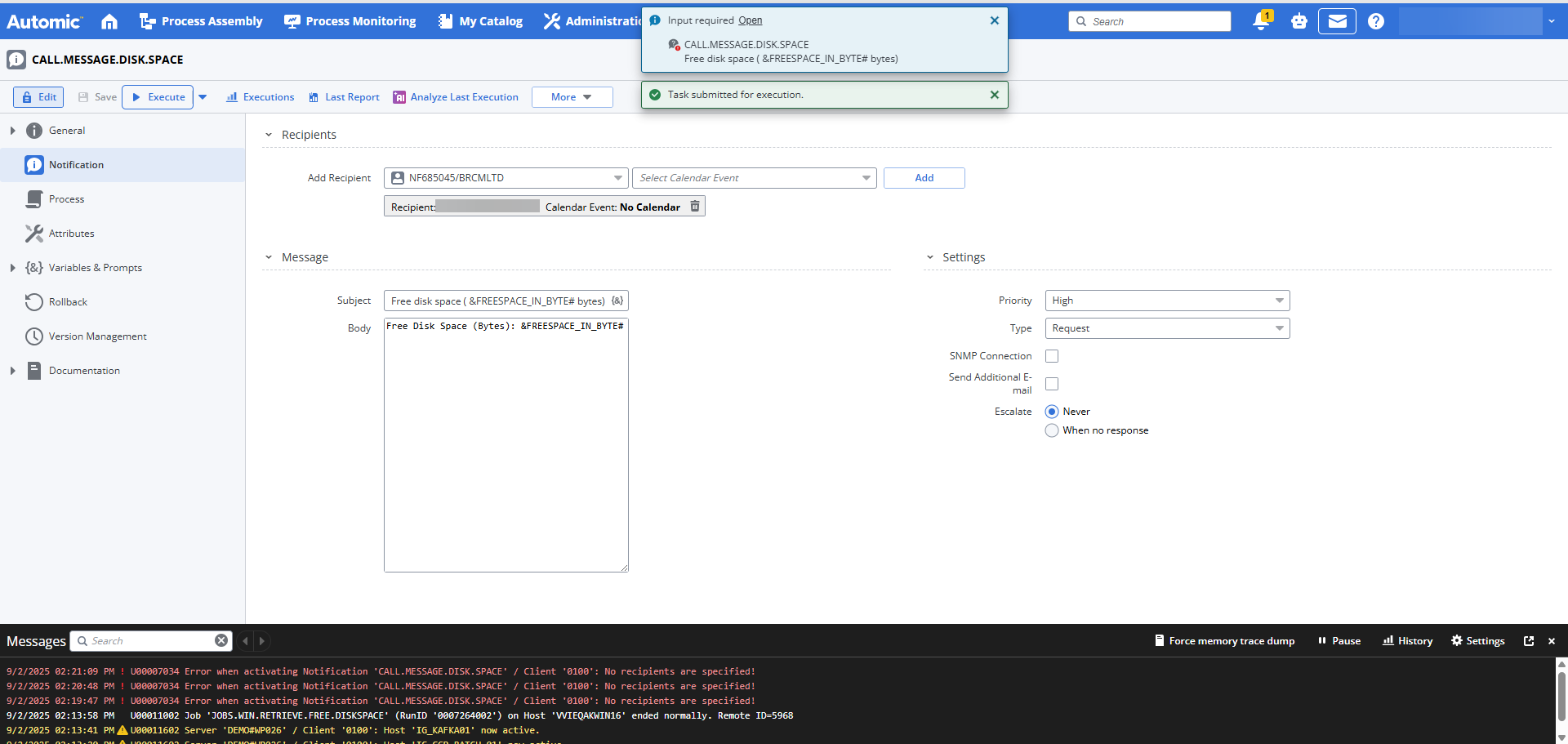
Task: Collapse the Recipients section
Action: pyautogui.click(x=269, y=135)
